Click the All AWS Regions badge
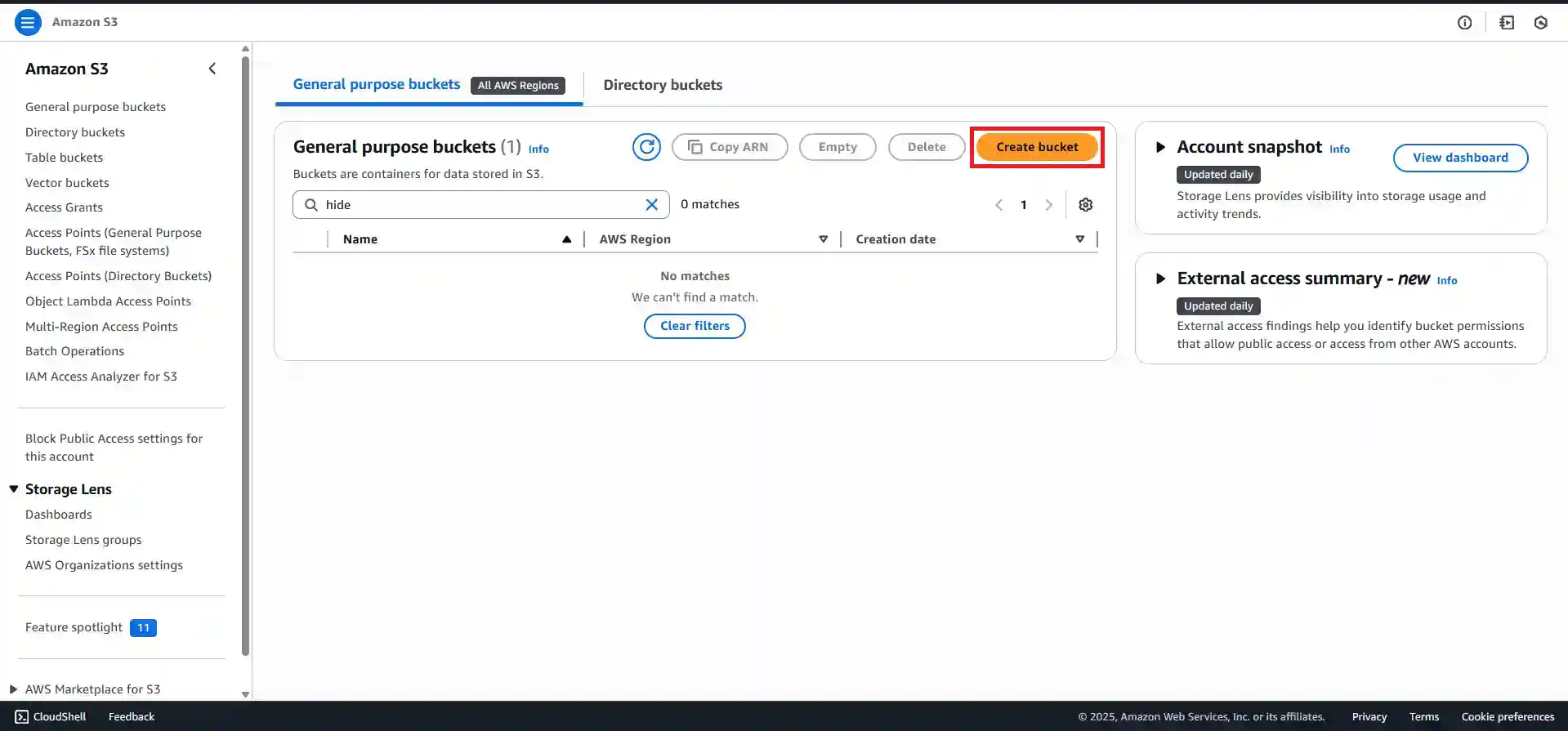1568x731 pixels. click(x=518, y=85)
